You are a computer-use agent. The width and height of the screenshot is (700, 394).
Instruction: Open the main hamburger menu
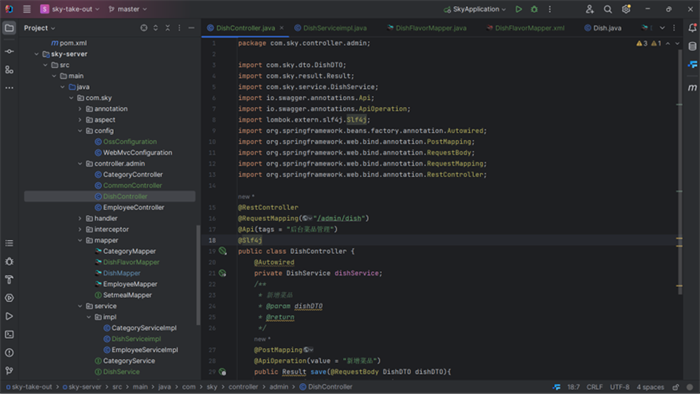27,9
